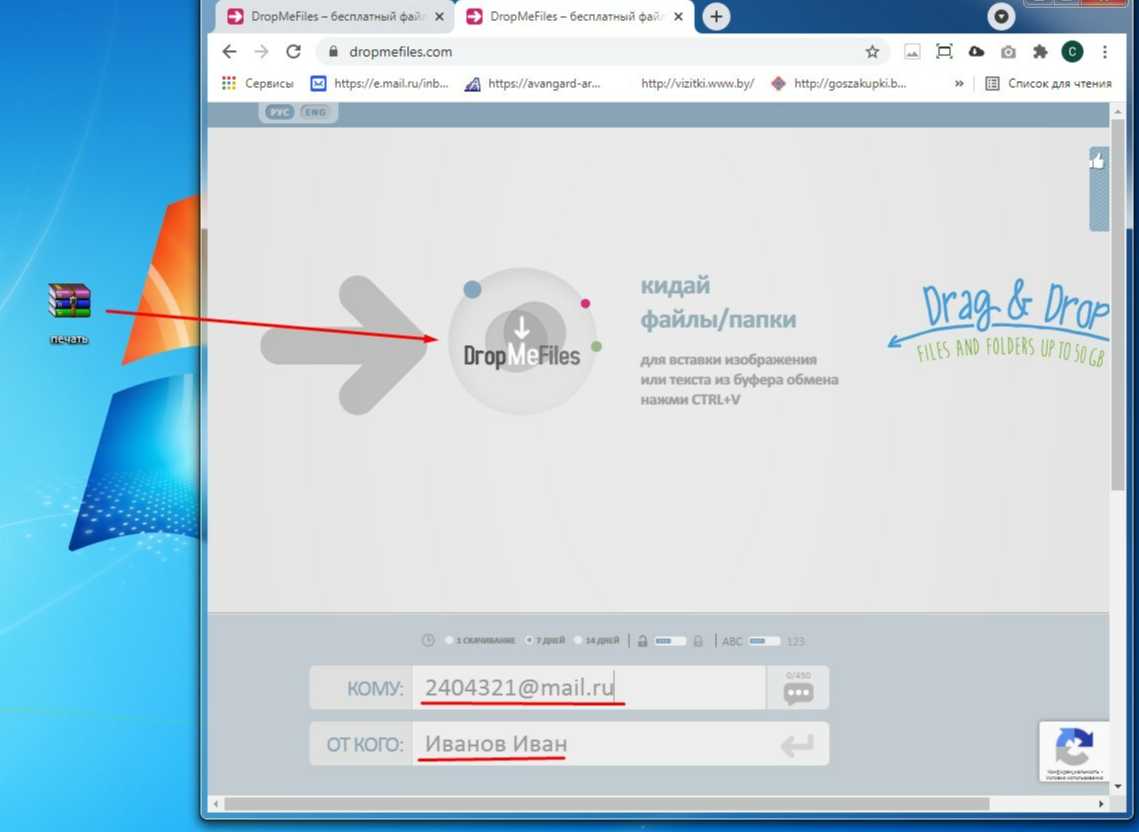1139x832 pixels.
Task: Click the camera screenshot extension icon
Action: [1008, 52]
